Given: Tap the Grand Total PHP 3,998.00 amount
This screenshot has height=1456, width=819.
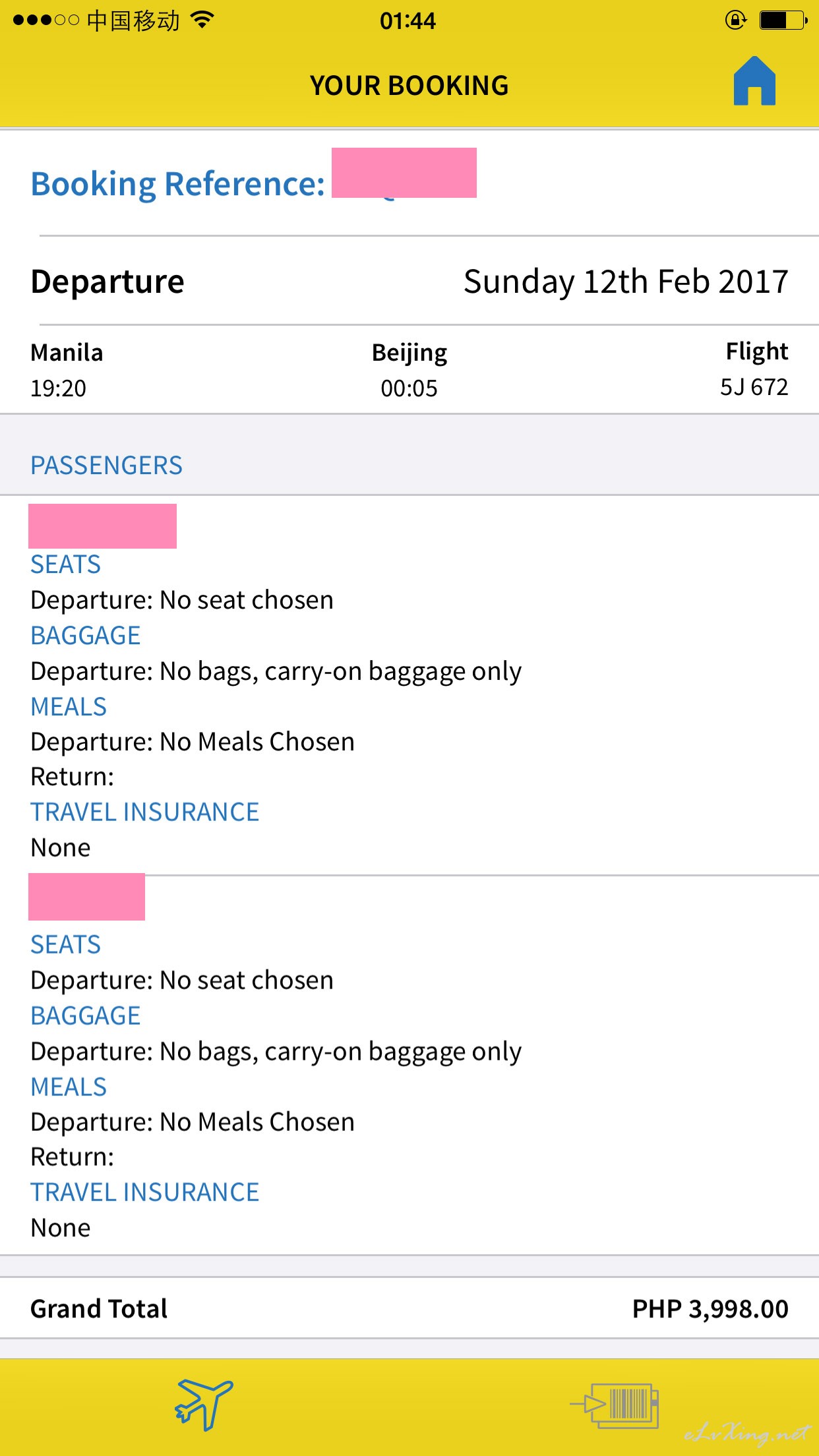Looking at the screenshot, I should (710, 1309).
